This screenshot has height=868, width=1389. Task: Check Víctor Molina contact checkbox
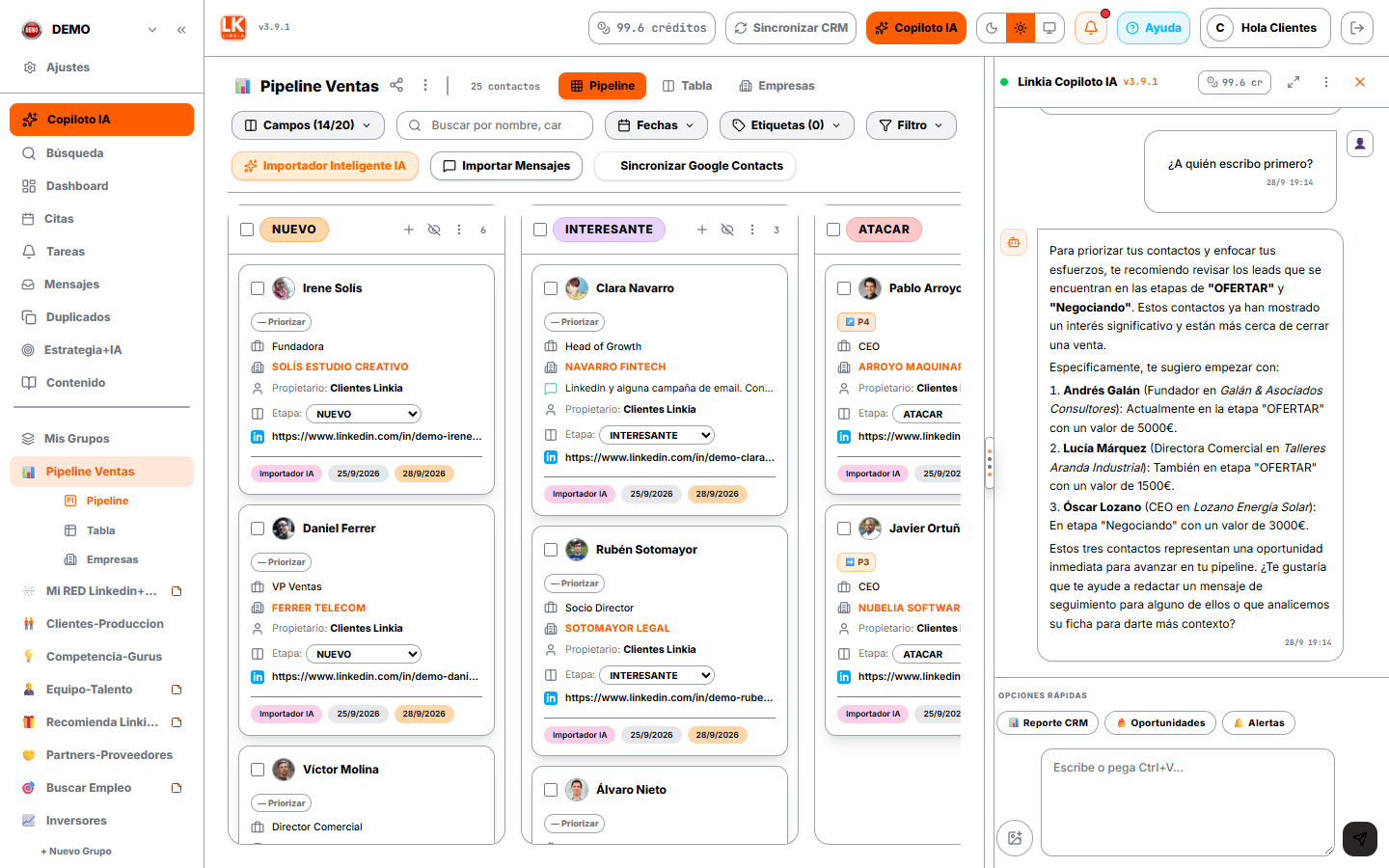coord(258,770)
